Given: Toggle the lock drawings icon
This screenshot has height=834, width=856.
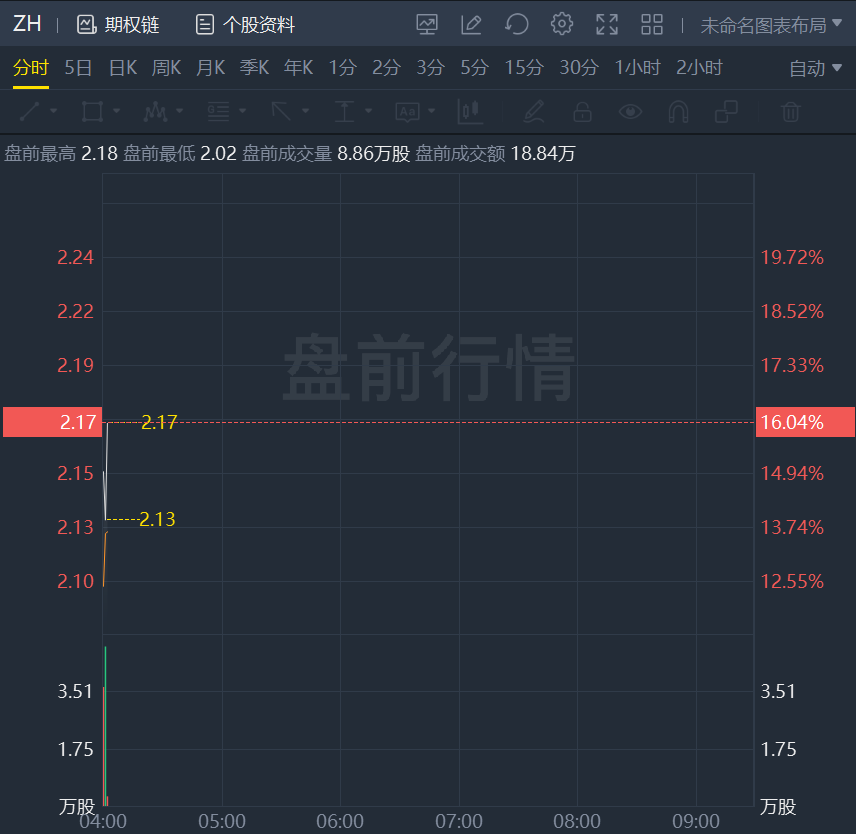Looking at the screenshot, I should (582, 111).
